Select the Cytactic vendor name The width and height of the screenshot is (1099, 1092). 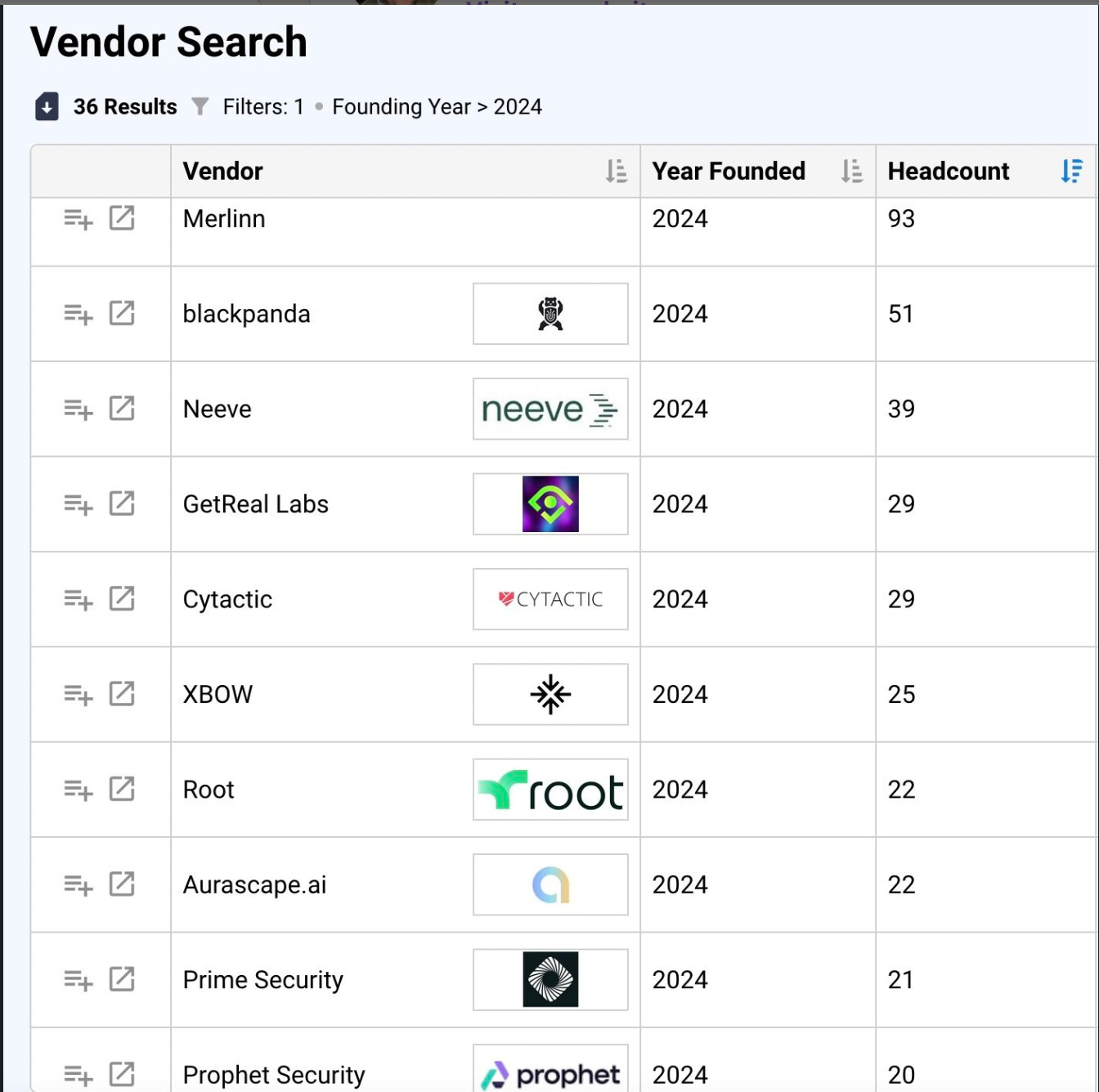click(x=227, y=599)
